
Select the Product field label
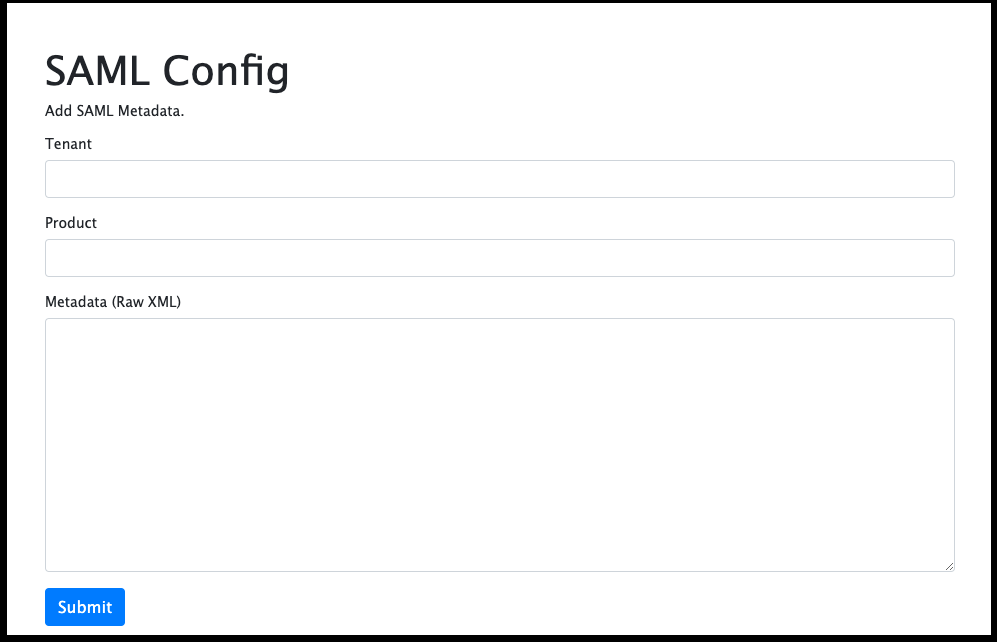70,222
